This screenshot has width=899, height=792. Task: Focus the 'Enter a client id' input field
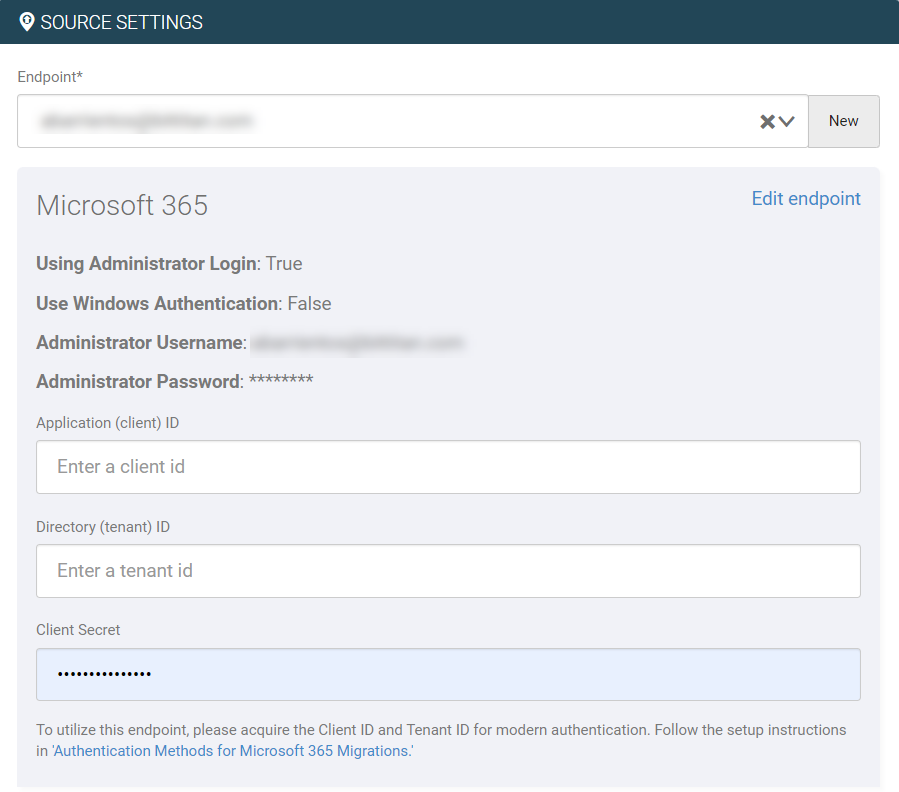coord(448,467)
